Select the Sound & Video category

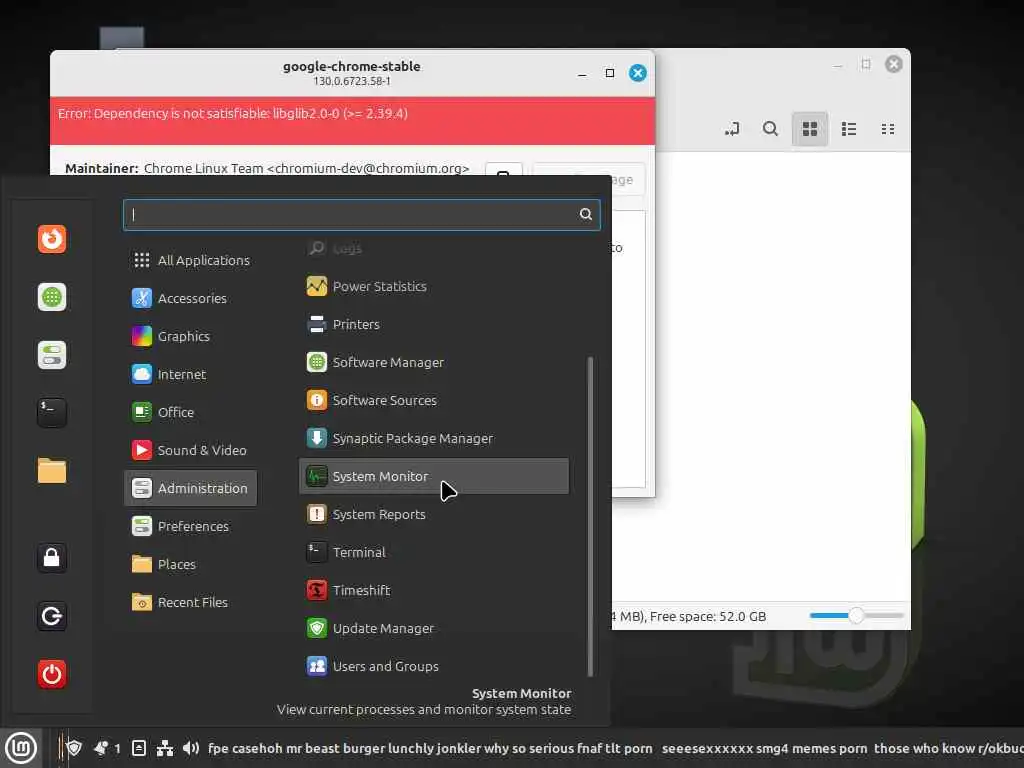191,450
